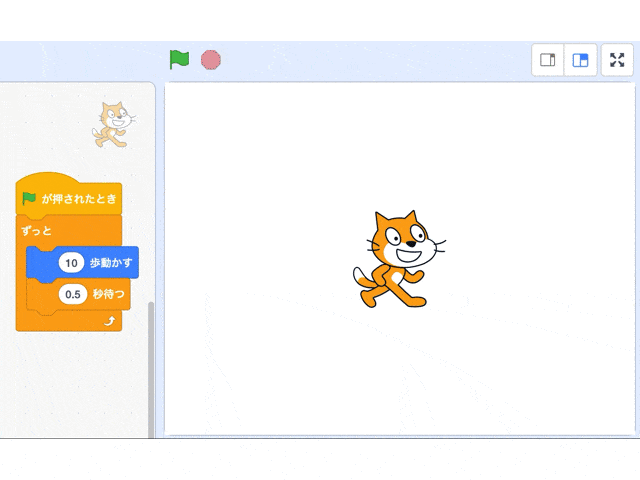
Task: Click the faded cat sprite watermark in the code area
Action: [x=113, y=124]
